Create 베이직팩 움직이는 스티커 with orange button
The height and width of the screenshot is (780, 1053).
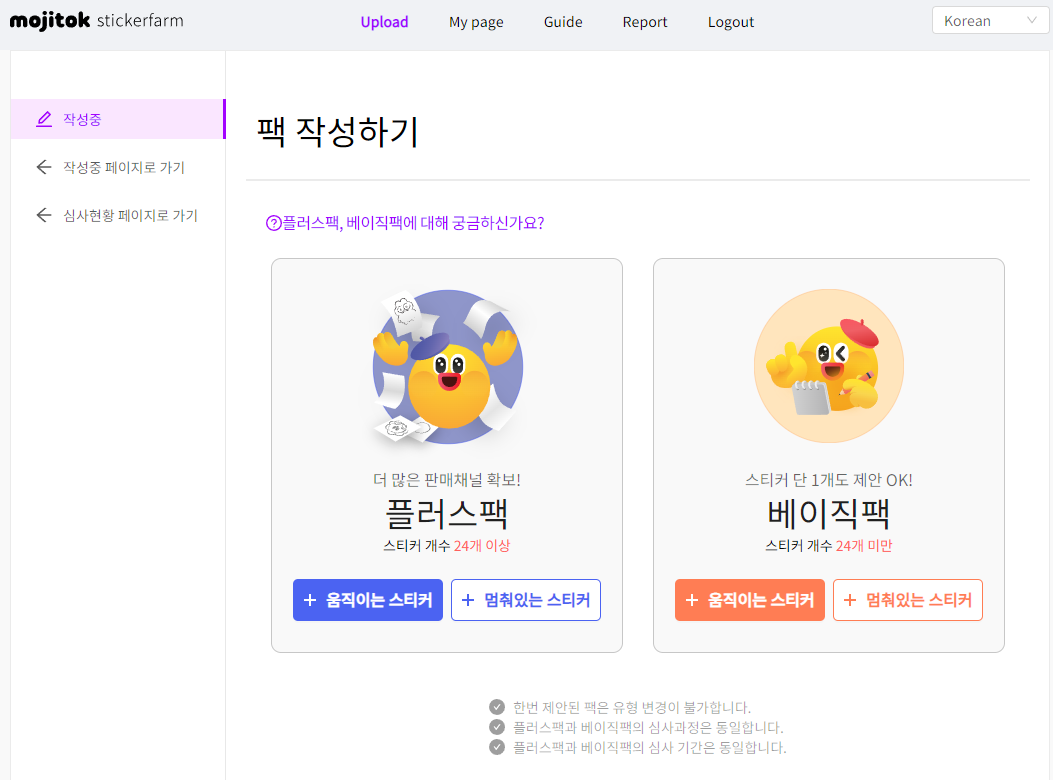click(x=749, y=600)
